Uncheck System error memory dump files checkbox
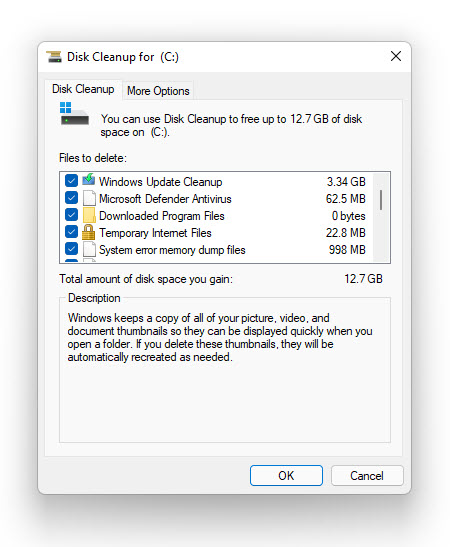The image size is (450, 547). (x=72, y=249)
